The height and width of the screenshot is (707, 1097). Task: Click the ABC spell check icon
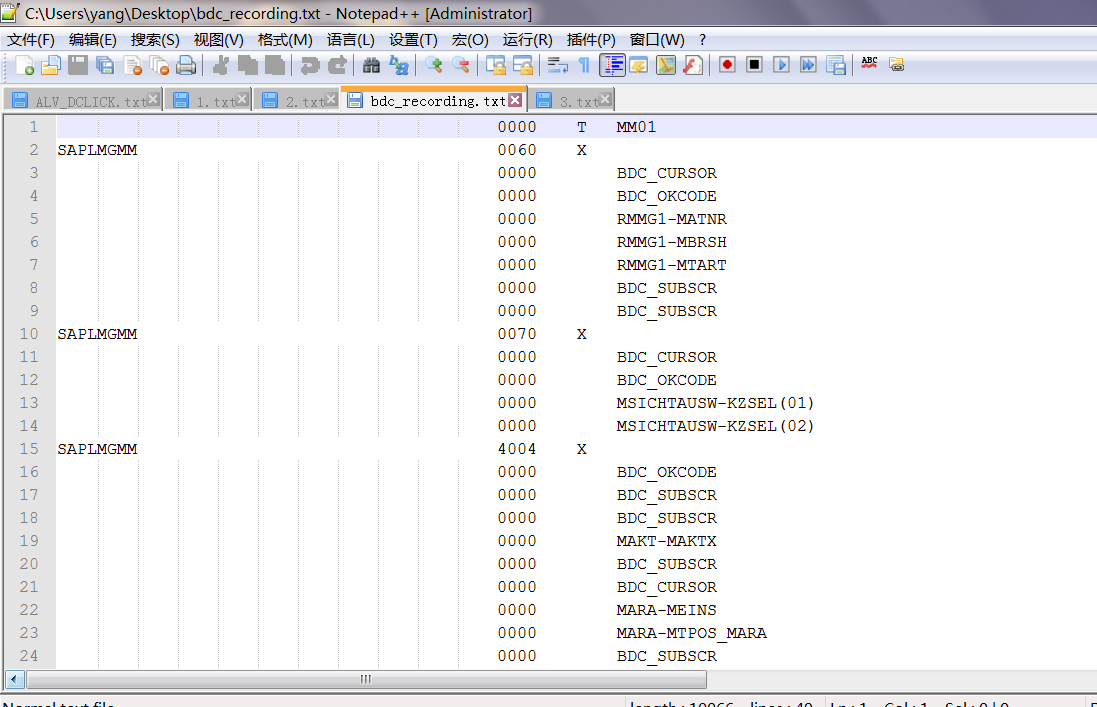(x=870, y=64)
